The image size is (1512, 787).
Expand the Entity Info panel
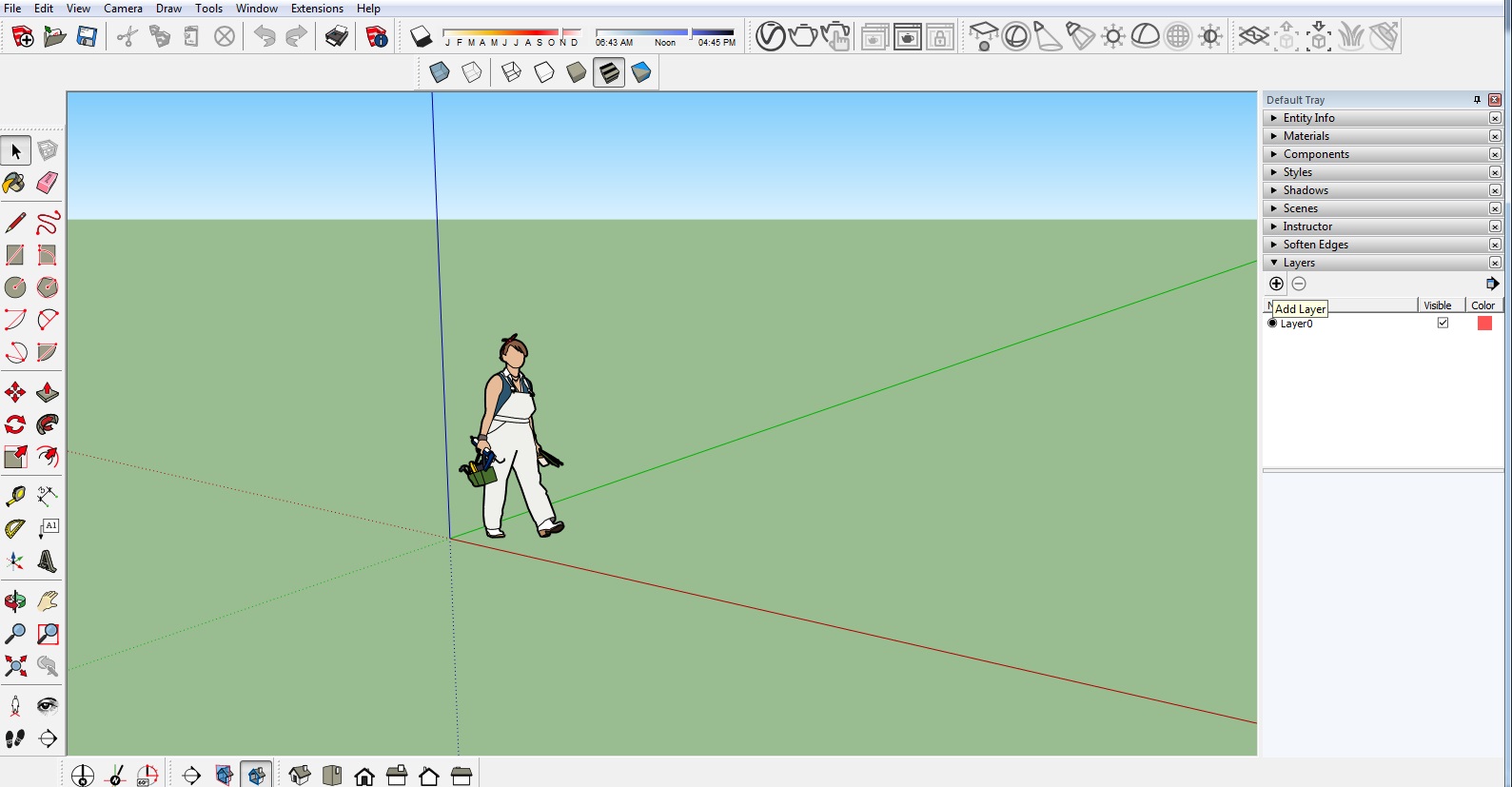(x=1383, y=118)
